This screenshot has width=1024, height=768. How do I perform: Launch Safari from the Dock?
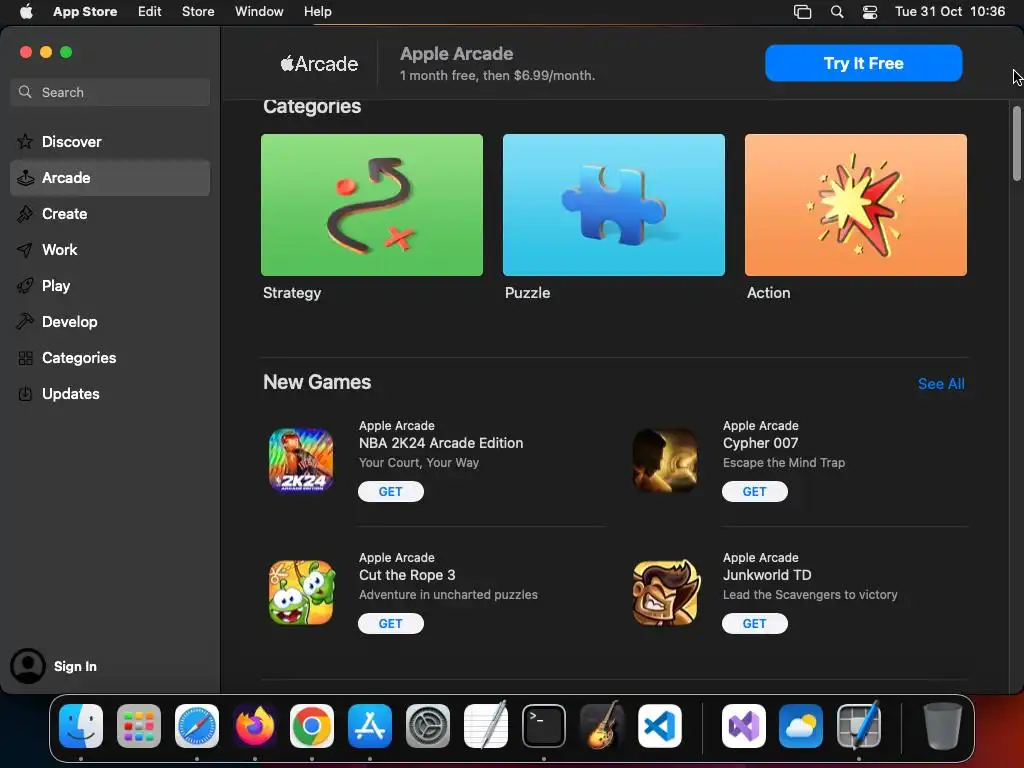coord(197,726)
